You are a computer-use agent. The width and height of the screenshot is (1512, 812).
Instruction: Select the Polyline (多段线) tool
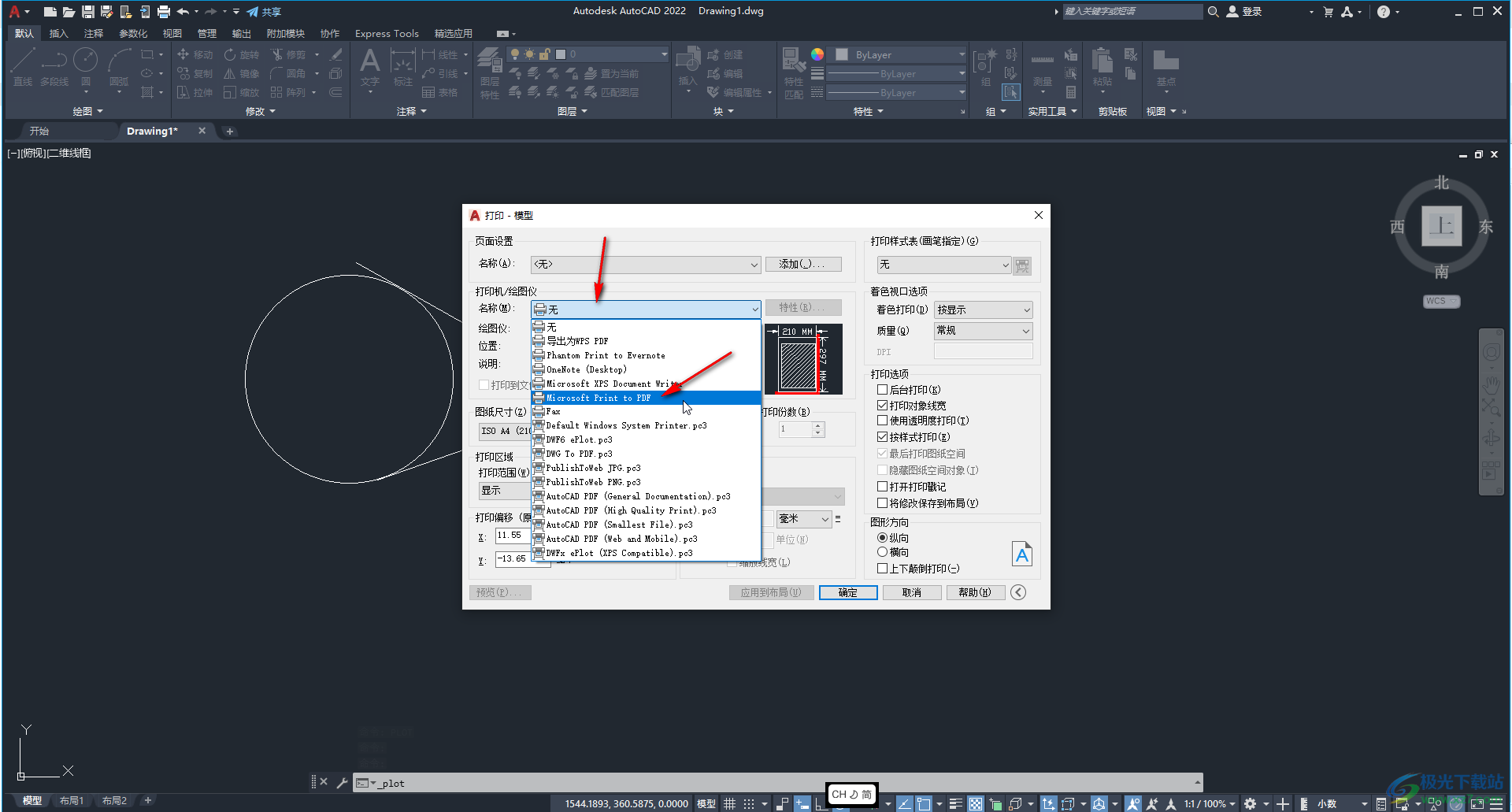click(54, 66)
